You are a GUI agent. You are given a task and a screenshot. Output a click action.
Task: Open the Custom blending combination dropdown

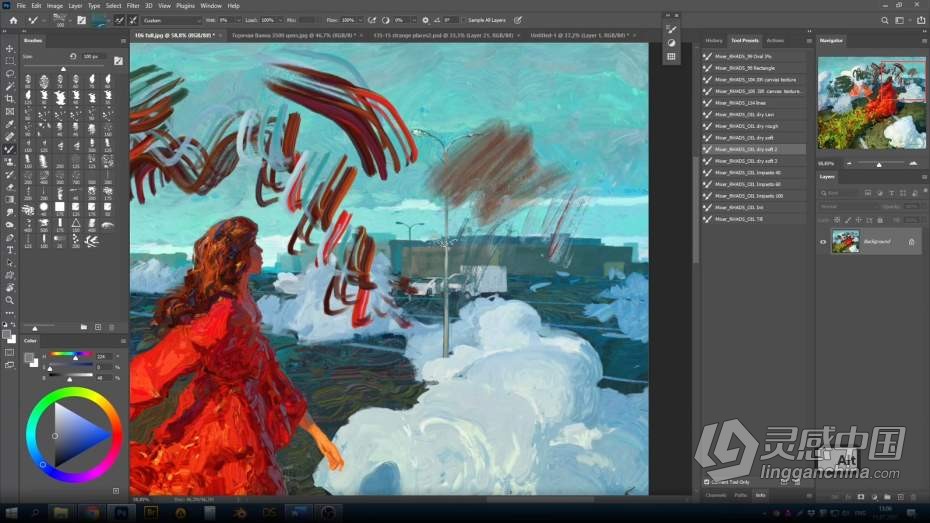pyautogui.click(x=172, y=20)
